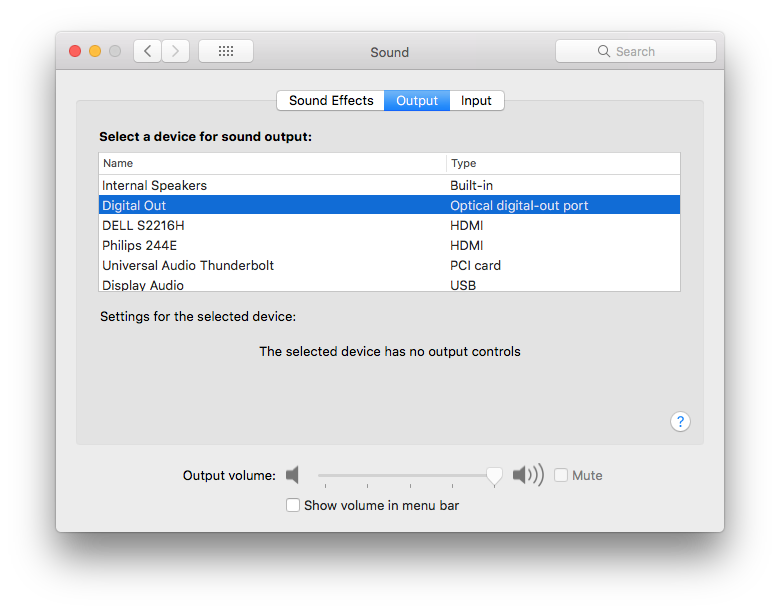Select the Digital Out row
The height and width of the screenshot is (612, 780).
tap(390, 205)
